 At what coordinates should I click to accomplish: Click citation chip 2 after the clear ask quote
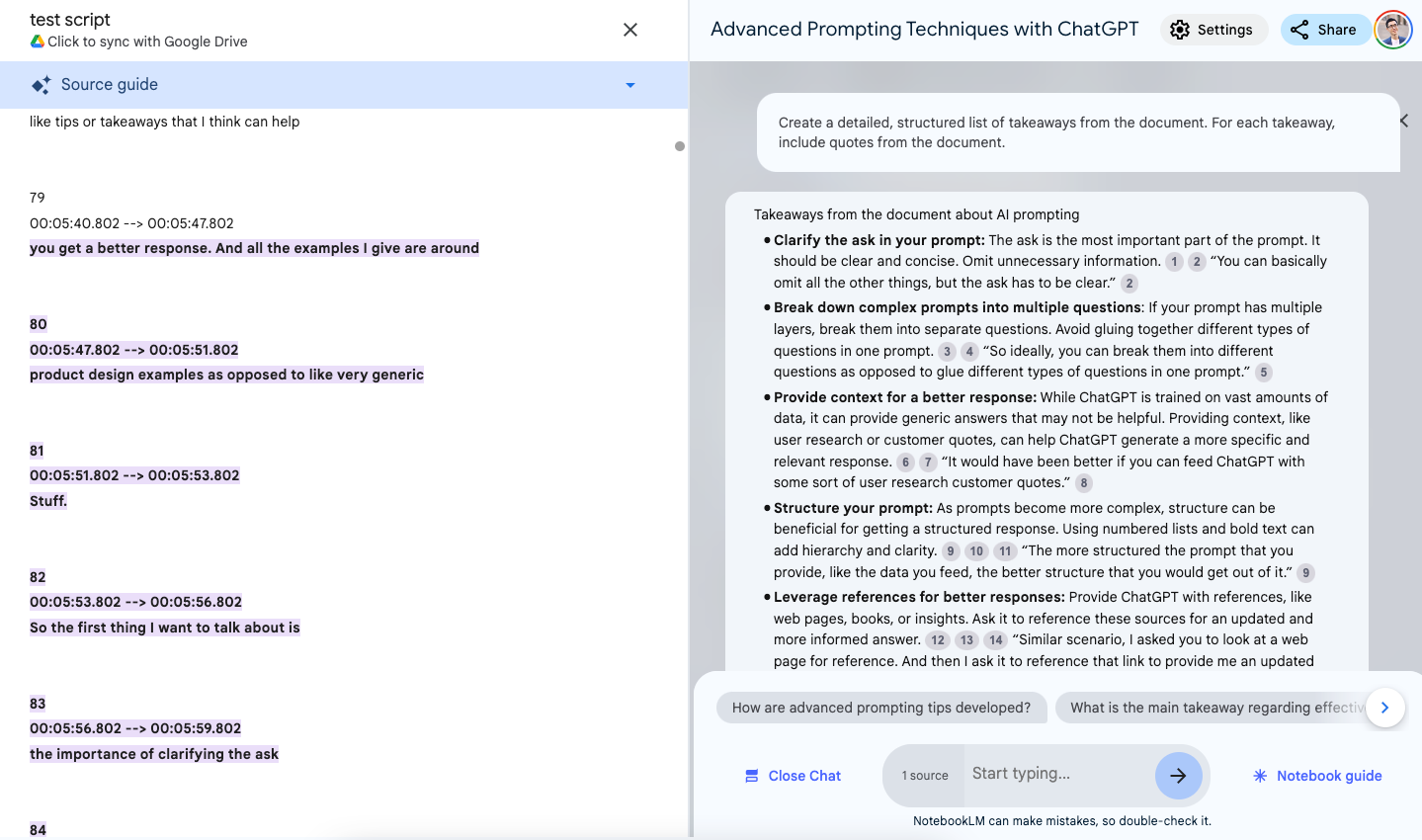1129,284
